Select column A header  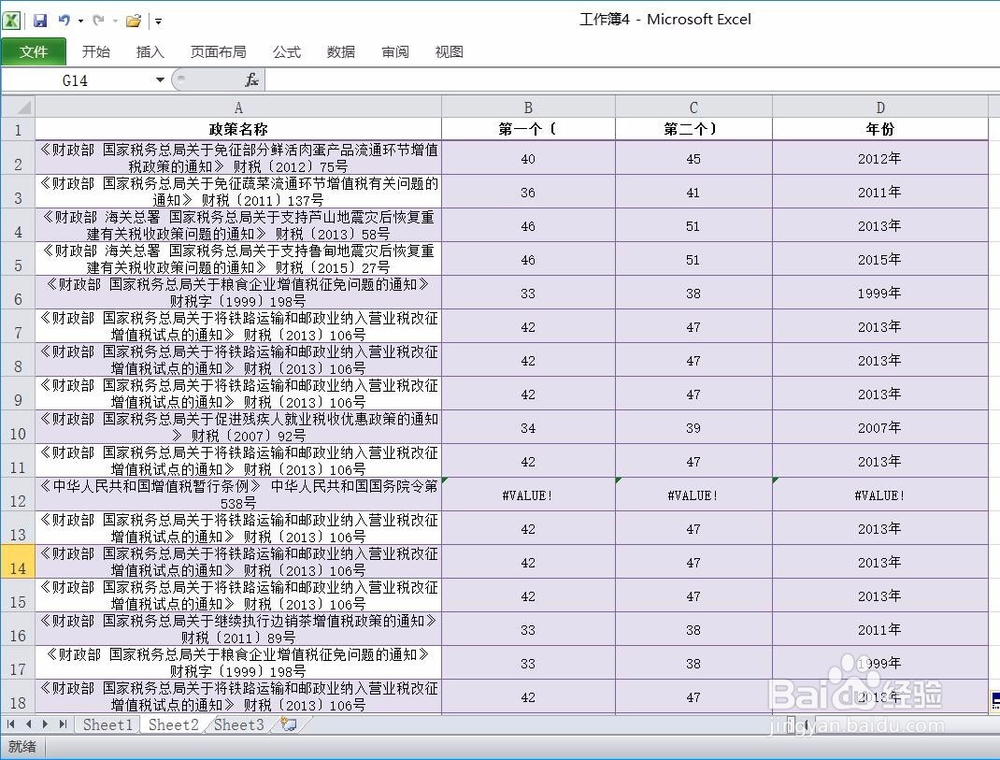click(238, 107)
